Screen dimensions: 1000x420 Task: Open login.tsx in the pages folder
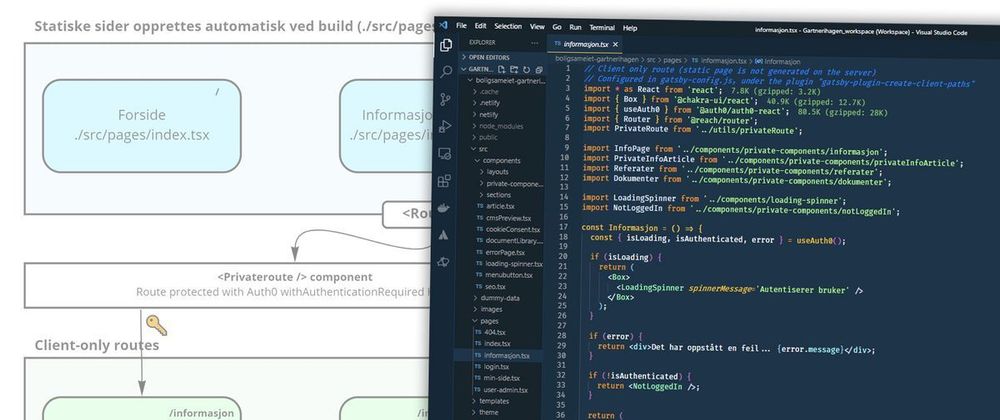click(491, 366)
